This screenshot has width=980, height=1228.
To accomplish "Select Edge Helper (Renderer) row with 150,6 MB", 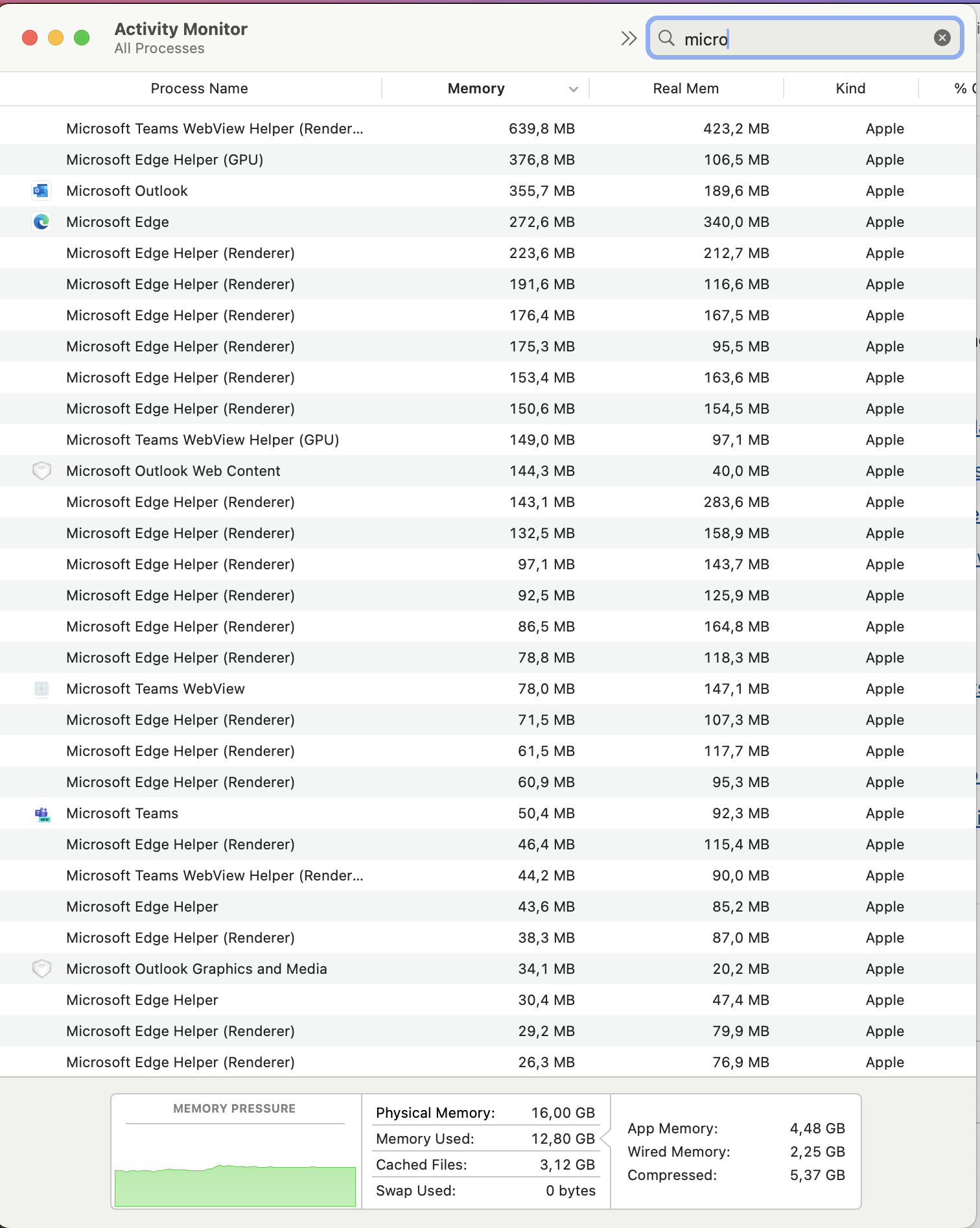I will pyautogui.click(x=488, y=408).
